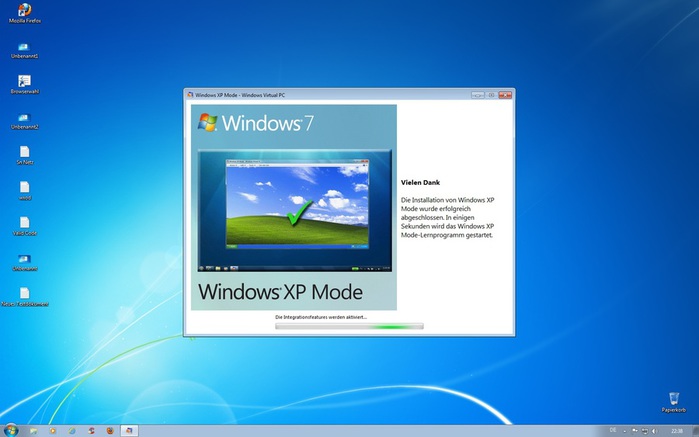This screenshot has height=437, width=699.
Task: Select the Sn Netz file icon
Action: pyautogui.click(x=25, y=155)
